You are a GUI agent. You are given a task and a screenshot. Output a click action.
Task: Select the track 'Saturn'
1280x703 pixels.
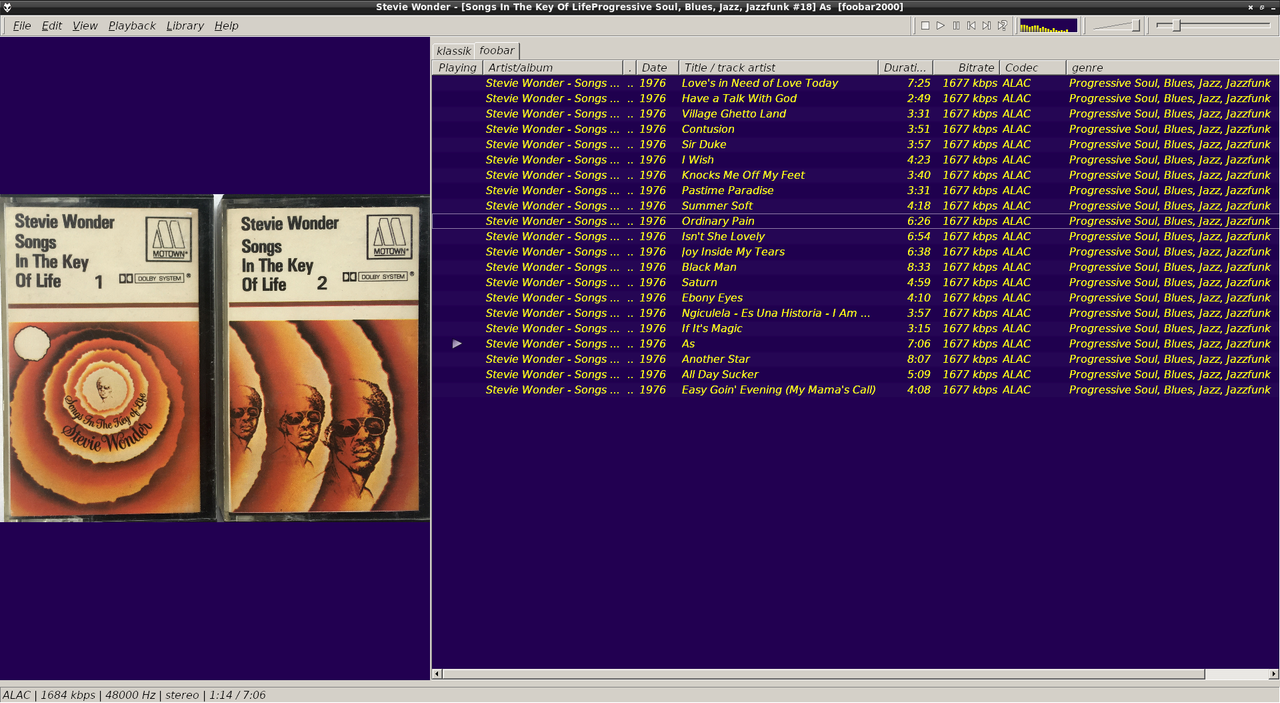[x=699, y=283]
